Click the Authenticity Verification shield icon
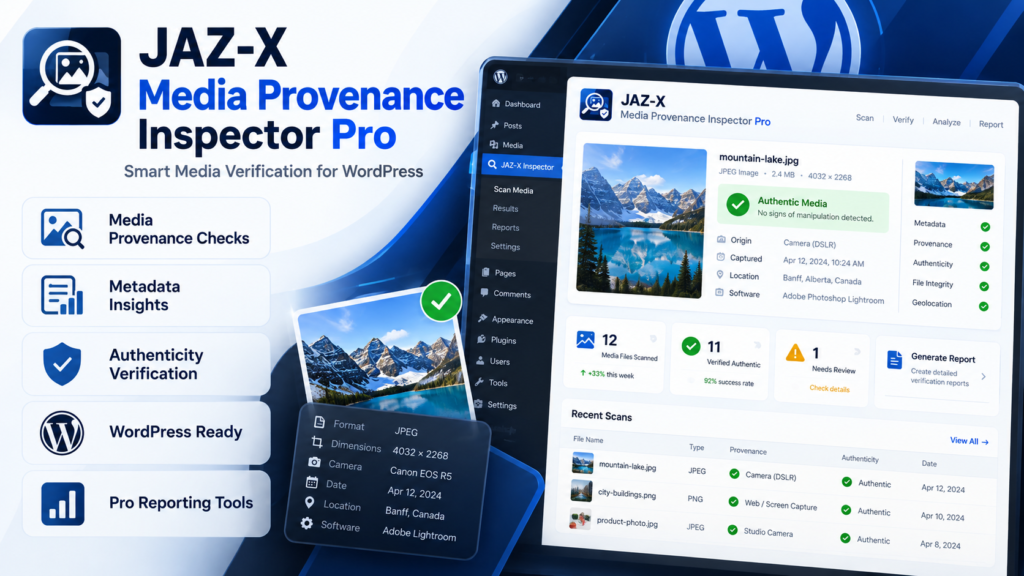Image resolution: width=1024 pixels, height=576 pixels. click(x=62, y=363)
